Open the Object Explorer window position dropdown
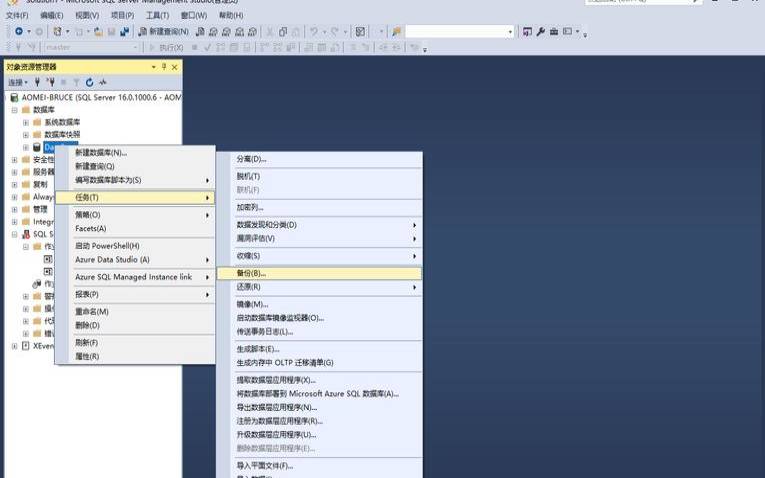765x478 pixels. tap(154, 67)
